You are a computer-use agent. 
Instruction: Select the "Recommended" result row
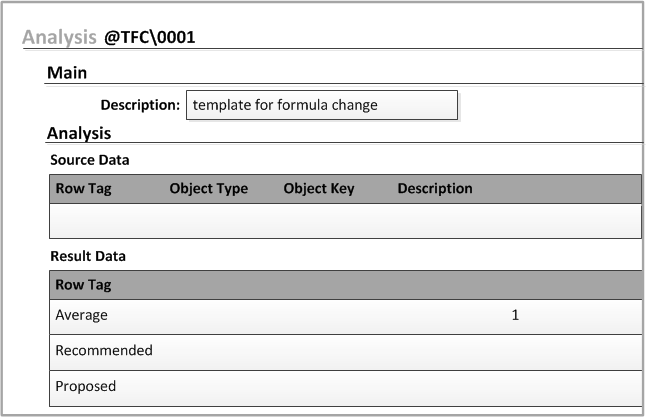pyautogui.click(x=104, y=350)
